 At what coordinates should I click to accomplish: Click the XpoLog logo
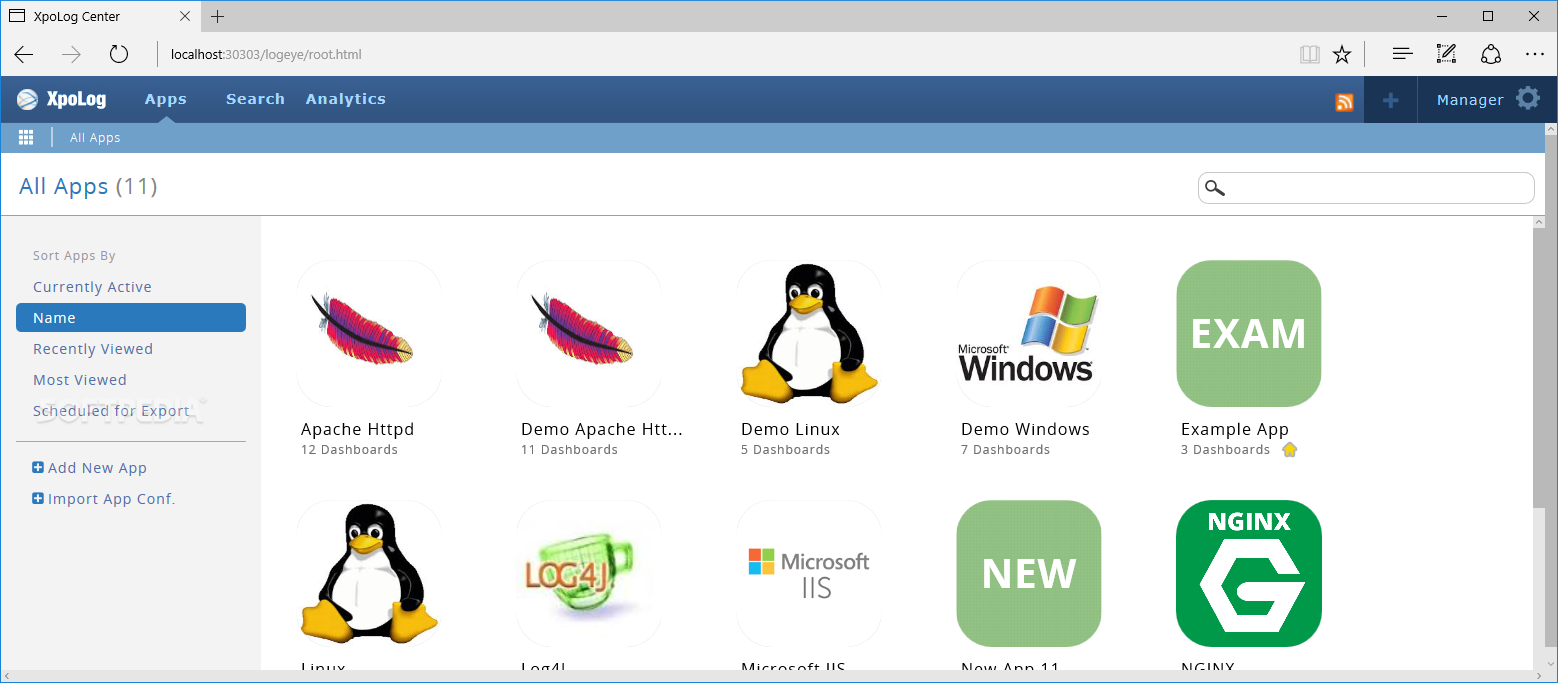[62, 99]
